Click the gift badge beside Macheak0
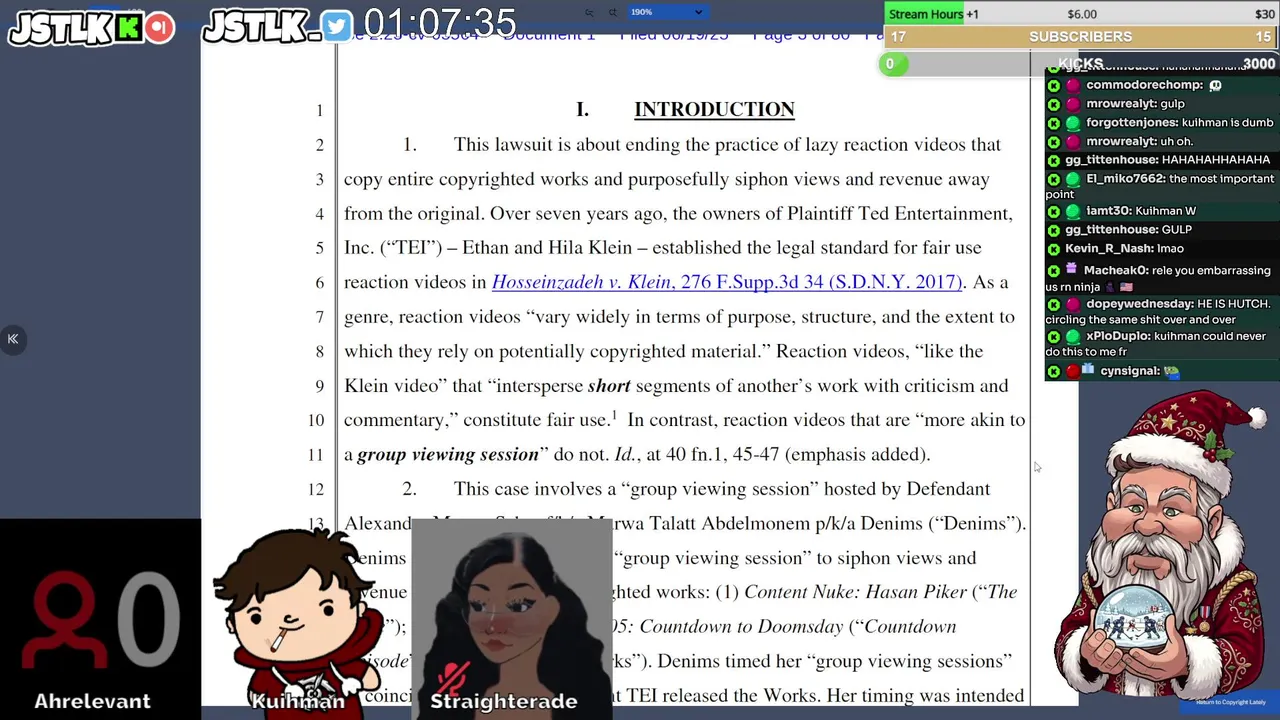 1073,269
